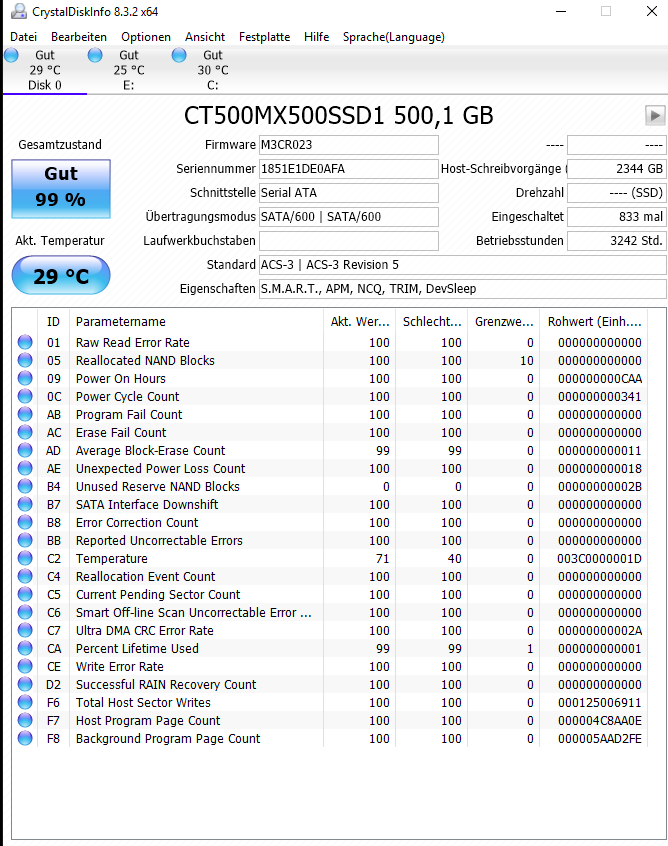Click the ID column header
Screen dimensions: 668x846
(x=53, y=322)
